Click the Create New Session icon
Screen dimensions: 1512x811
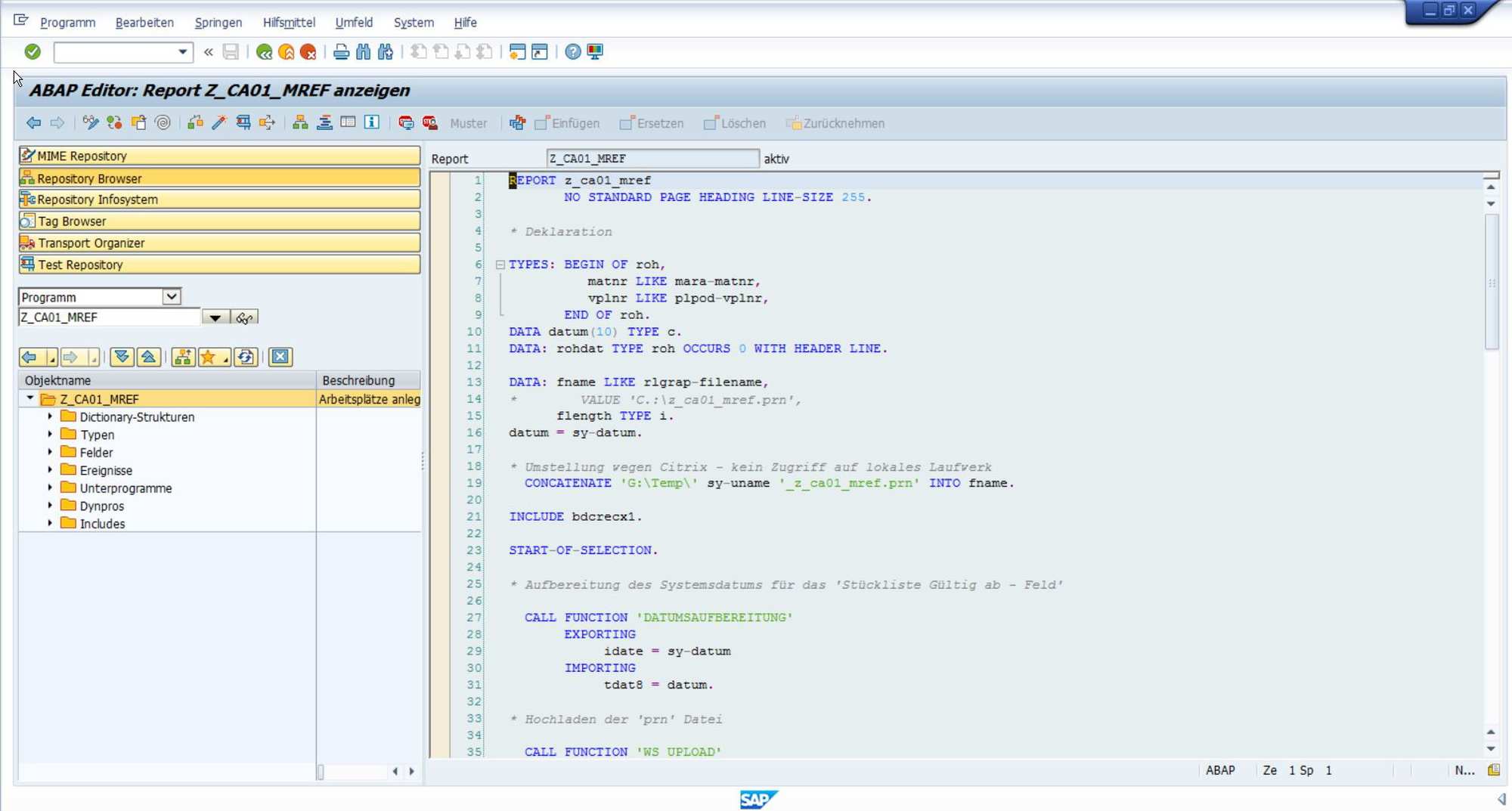click(x=517, y=51)
